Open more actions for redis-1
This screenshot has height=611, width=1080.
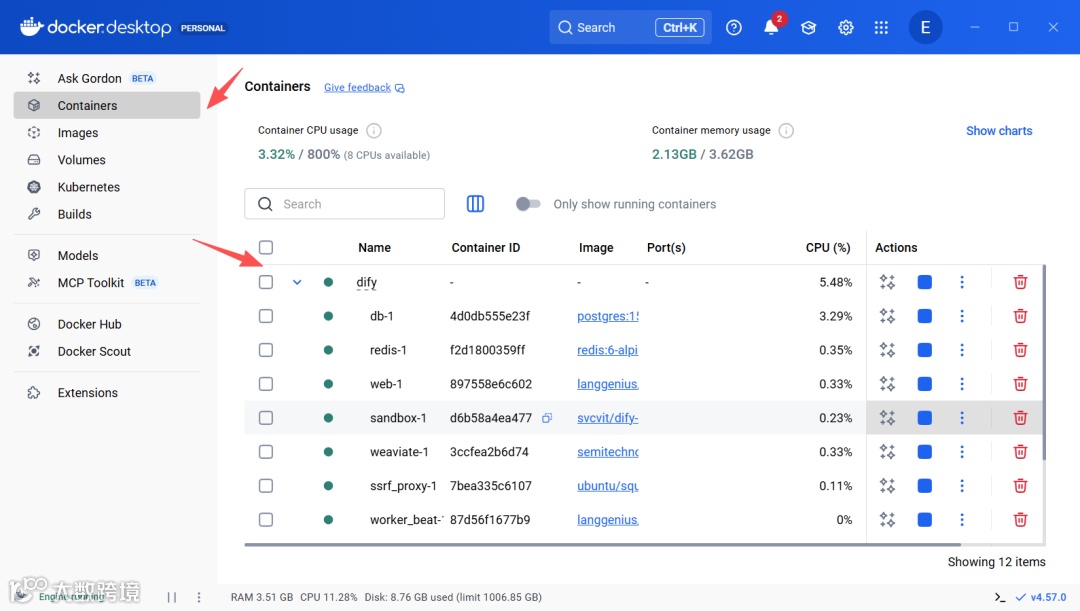pos(962,350)
